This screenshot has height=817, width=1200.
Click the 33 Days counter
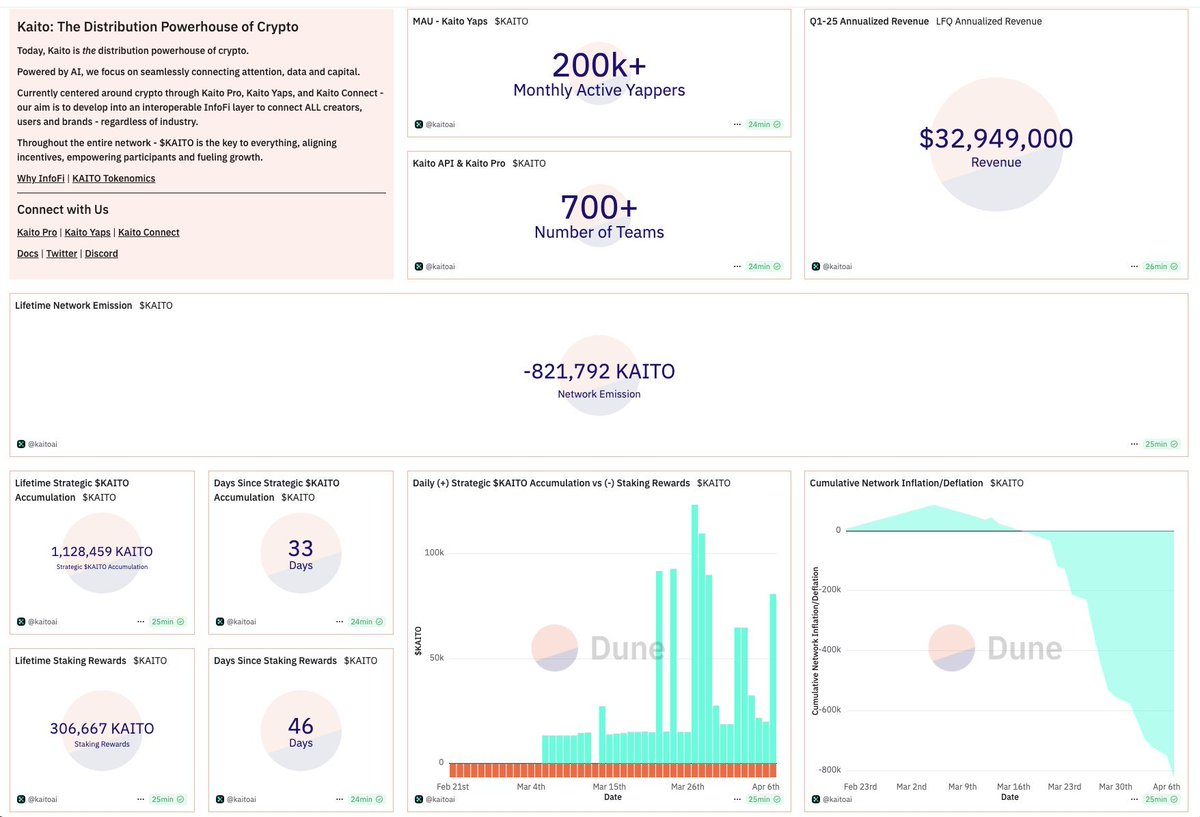pos(301,548)
